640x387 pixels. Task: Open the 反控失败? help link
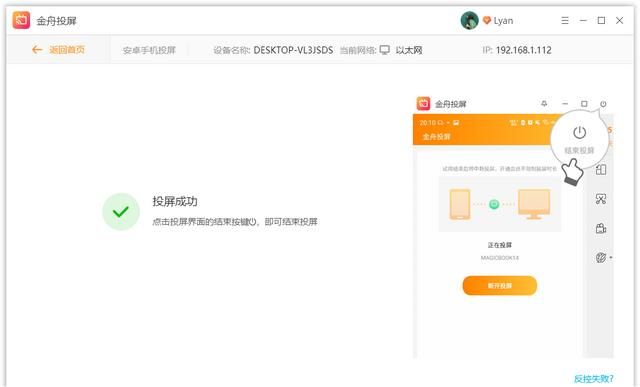pyautogui.click(x=594, y=379)
